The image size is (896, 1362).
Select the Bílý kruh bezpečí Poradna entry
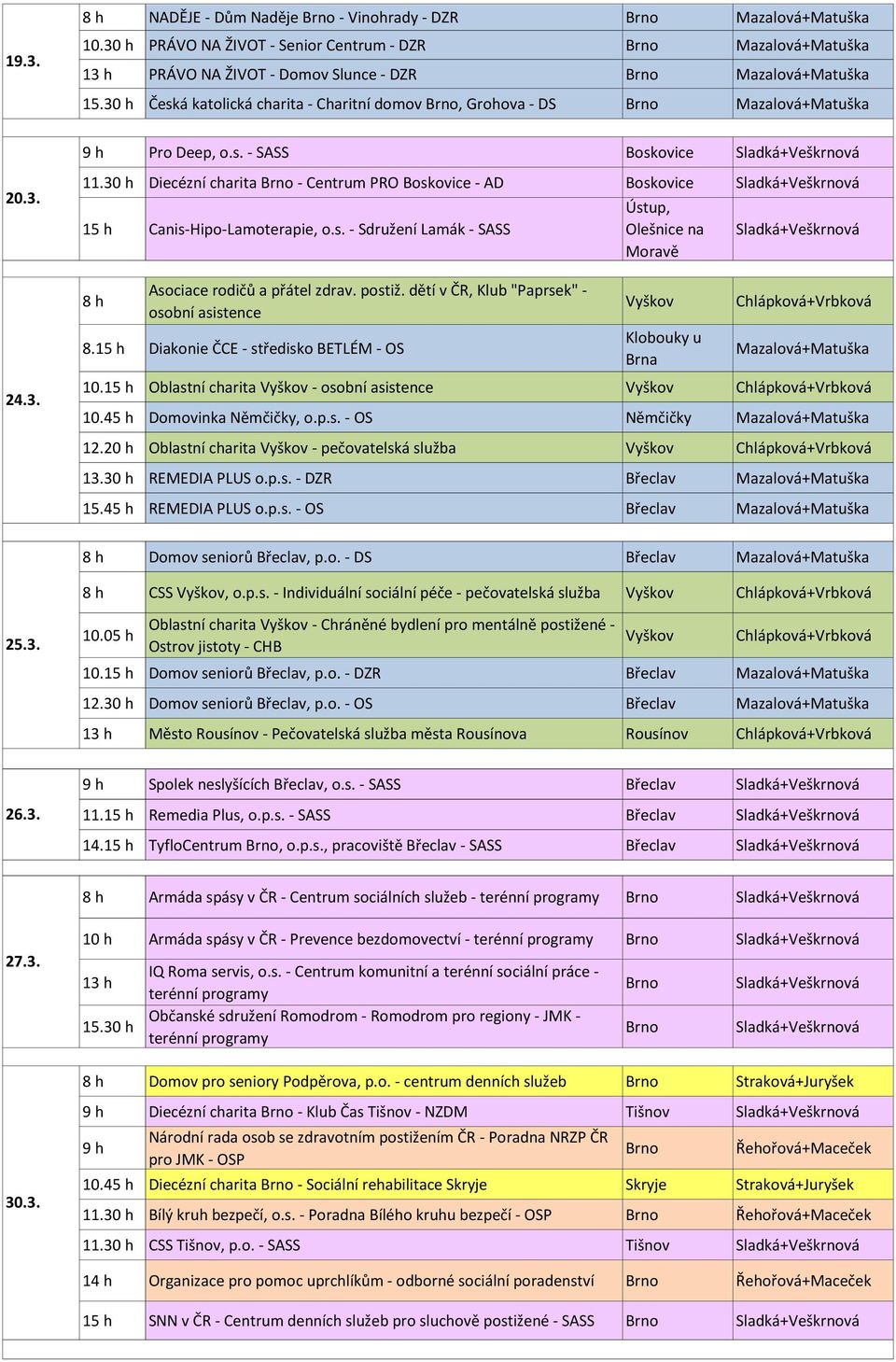(350, 1215)
